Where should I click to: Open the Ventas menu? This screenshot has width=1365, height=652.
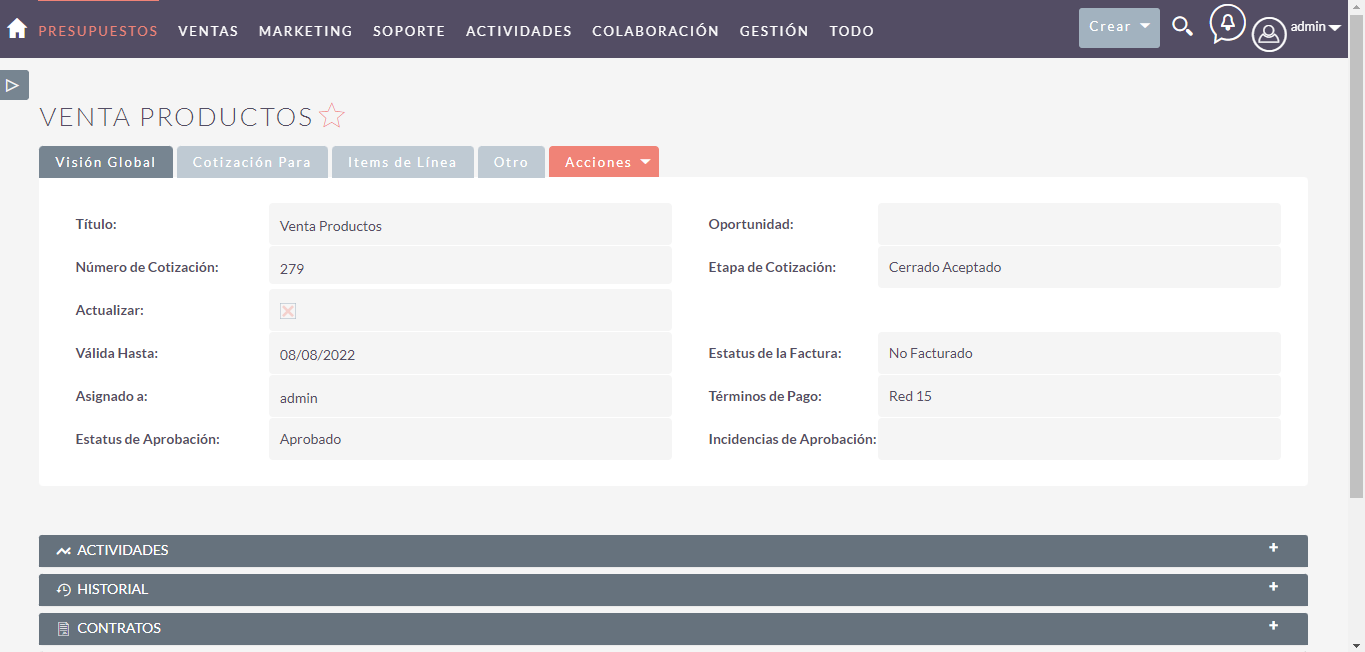[208, 31]
